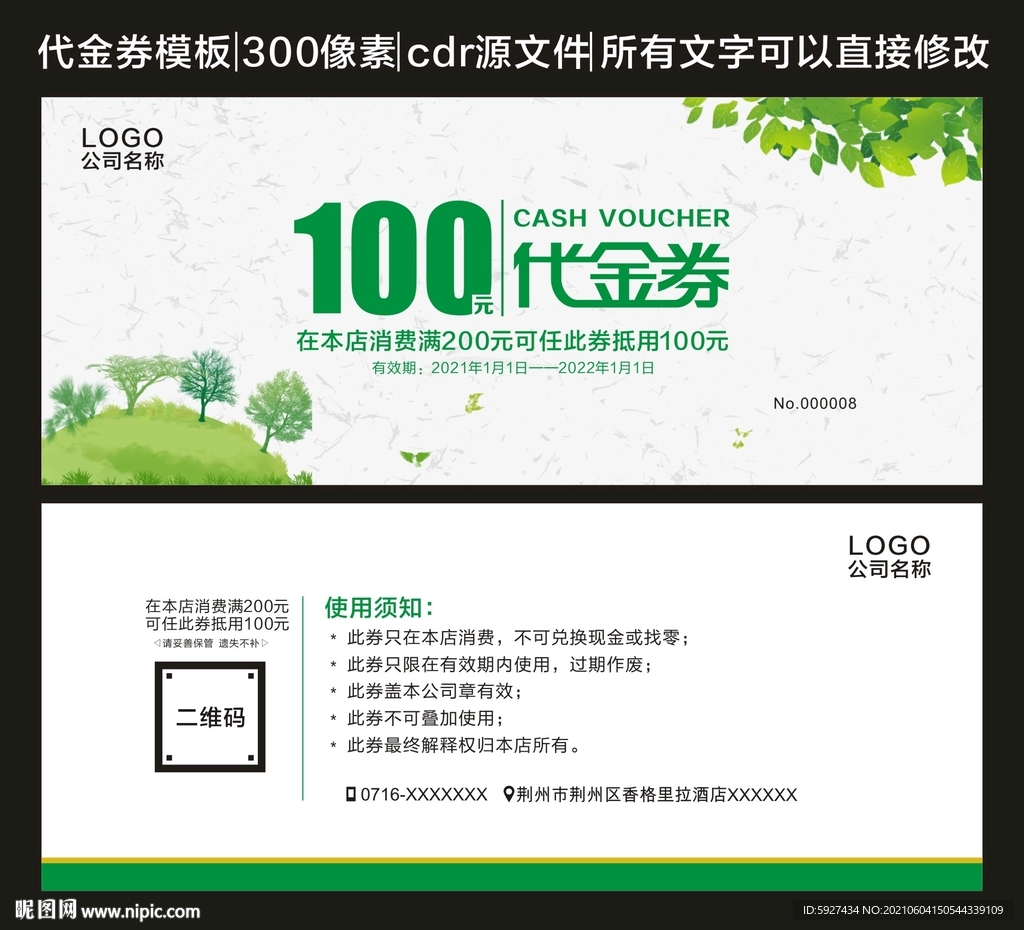This screenshot has height=930, width=1024.
Task: Click the green leaves decoration thumbnail
Action: 833,140
